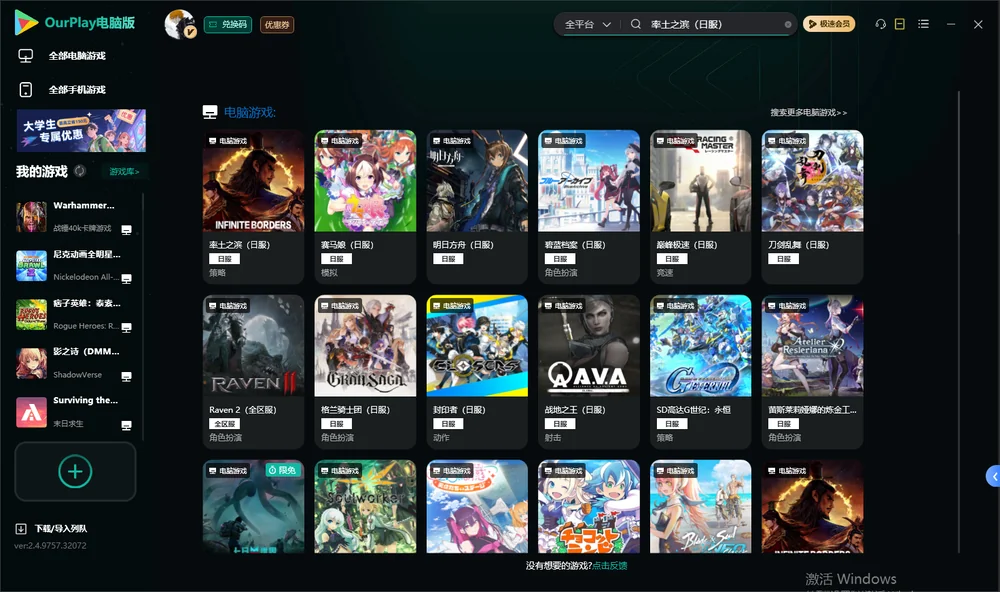The image size is (1000, 592).
Task: Click the PC icon beside ShadowVerse entry
Action: pyautogui.click(x=126, y=376)
